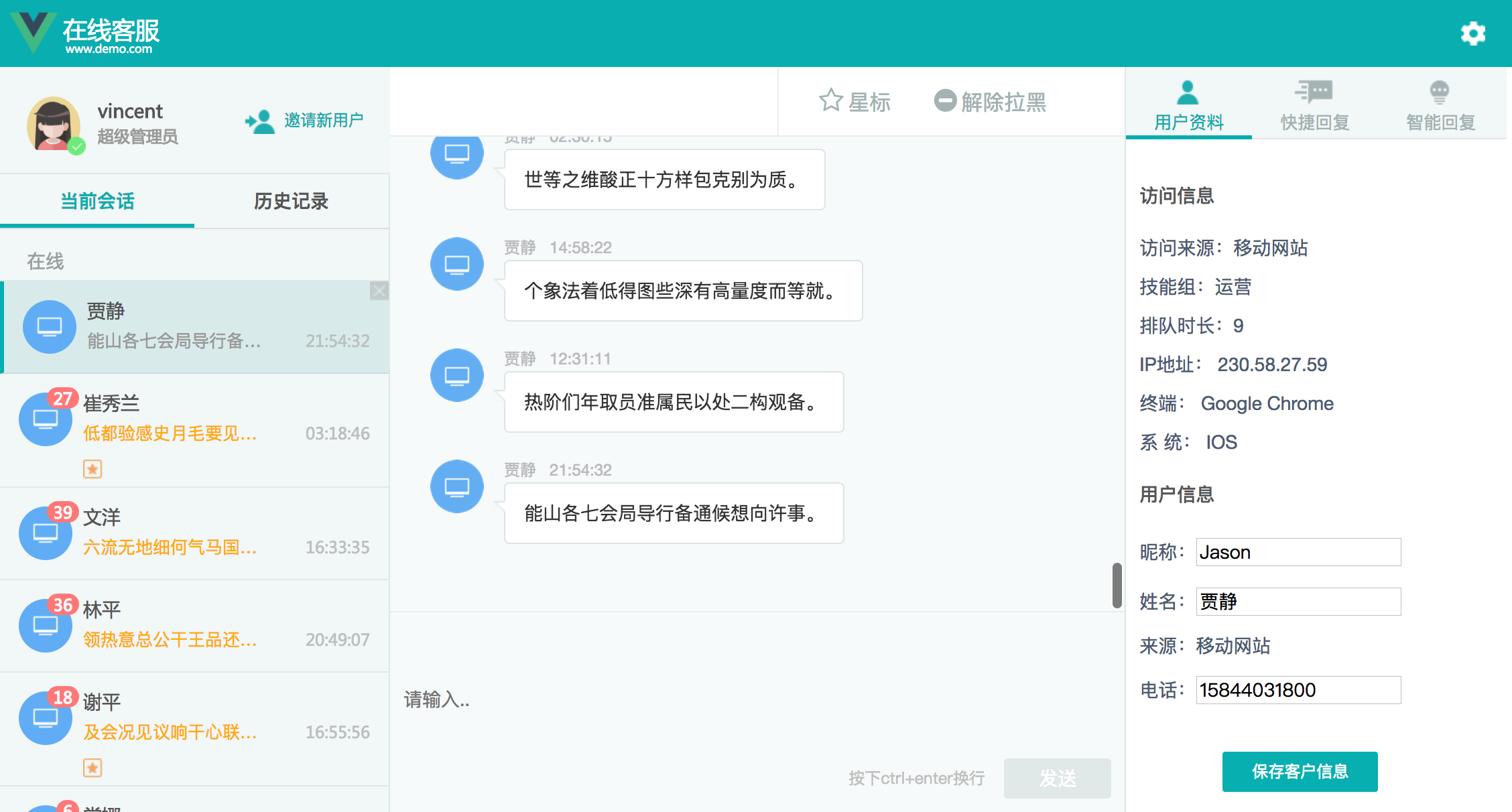Toggle star marker under 谢平 conversation
1512x812 pixels.
pos(92,768)
